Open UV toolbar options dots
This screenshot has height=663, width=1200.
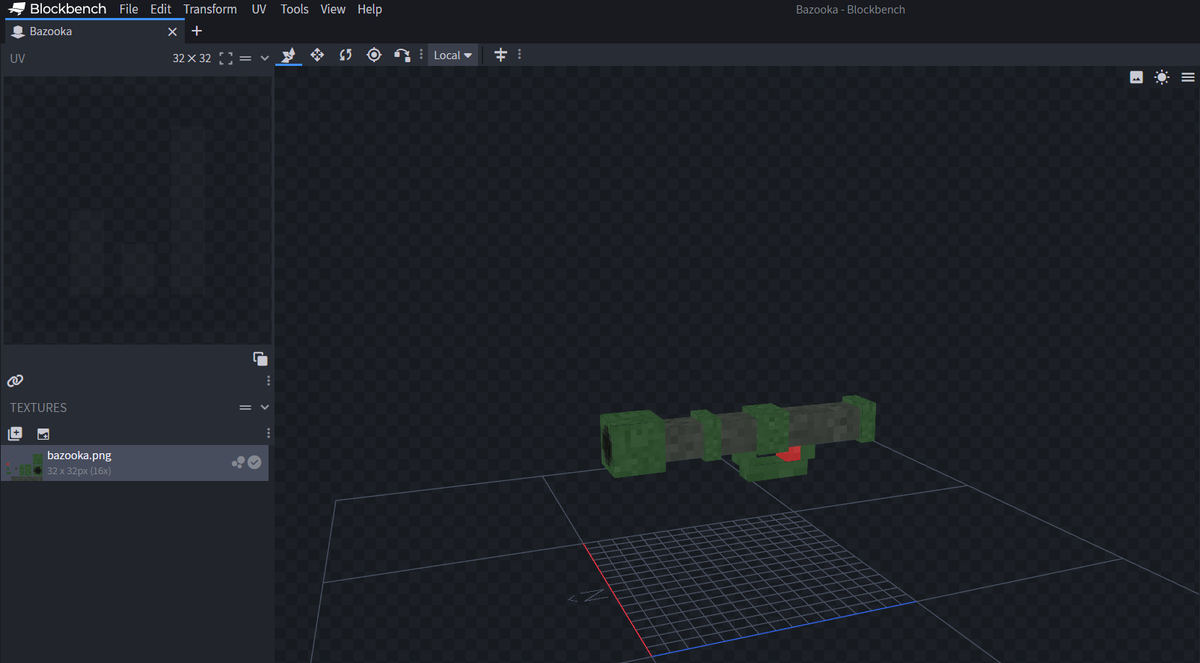click(x=268, y=381)
